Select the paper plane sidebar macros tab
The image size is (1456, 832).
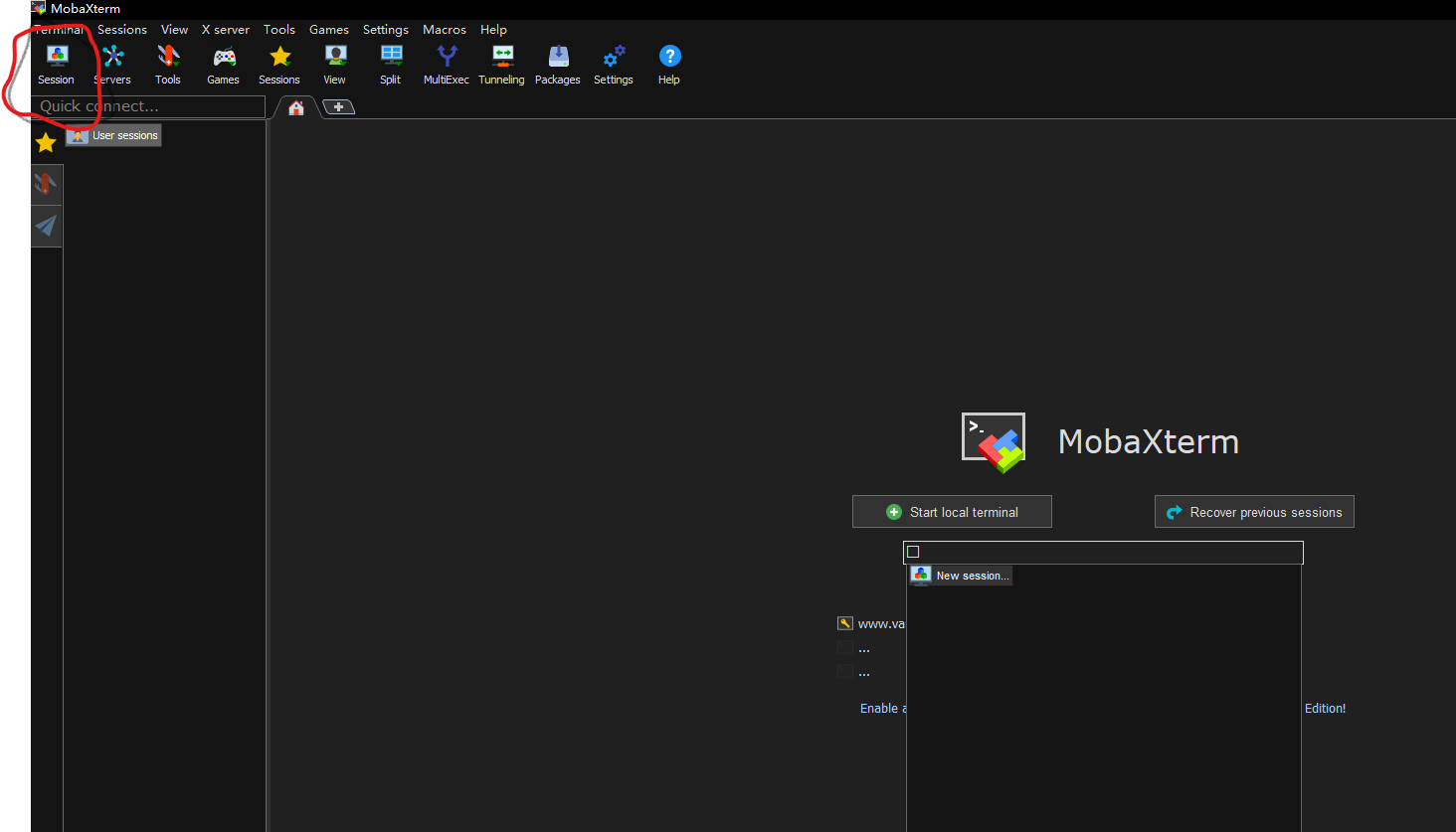pos(46,226)
